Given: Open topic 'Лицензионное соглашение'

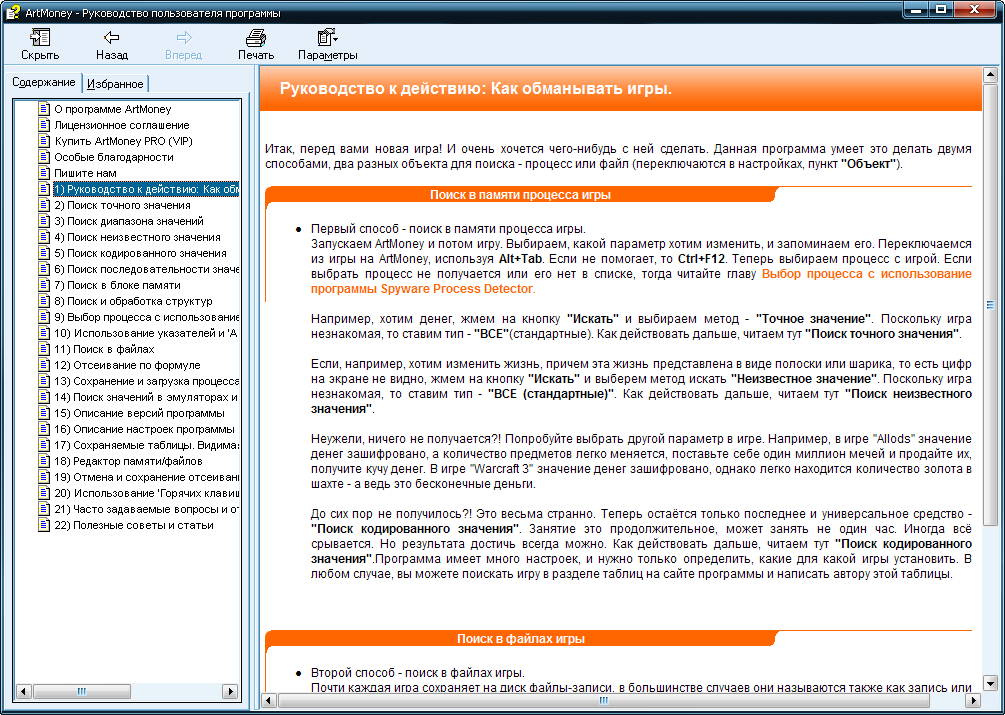Looking at the screenshot, I should [x=122, y=125].
